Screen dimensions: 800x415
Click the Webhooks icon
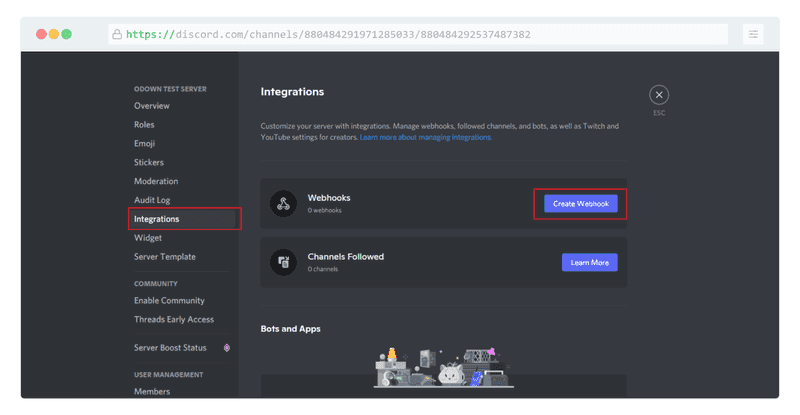pos(284,204)
